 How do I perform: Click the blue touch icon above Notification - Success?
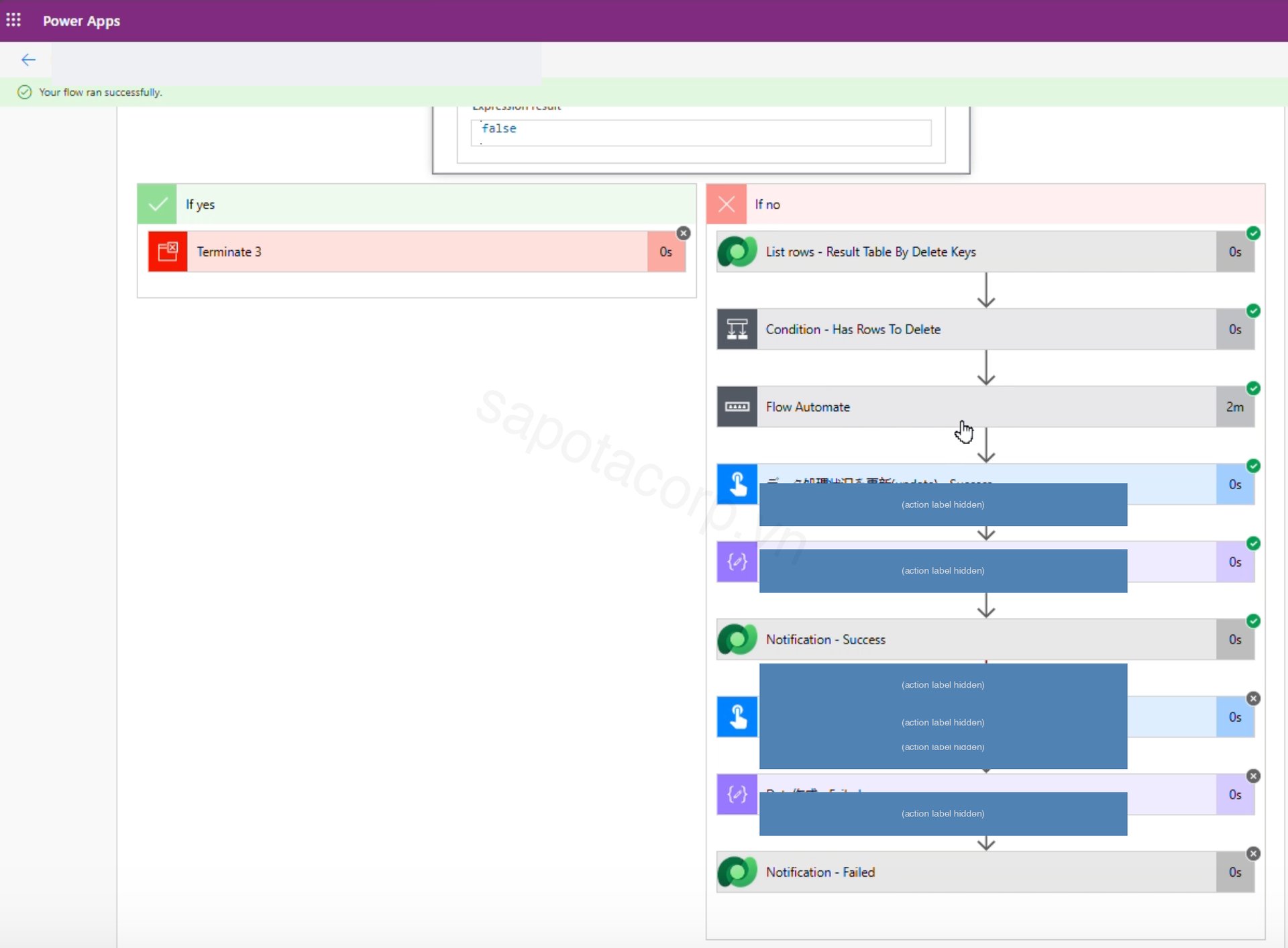point(737,484)
